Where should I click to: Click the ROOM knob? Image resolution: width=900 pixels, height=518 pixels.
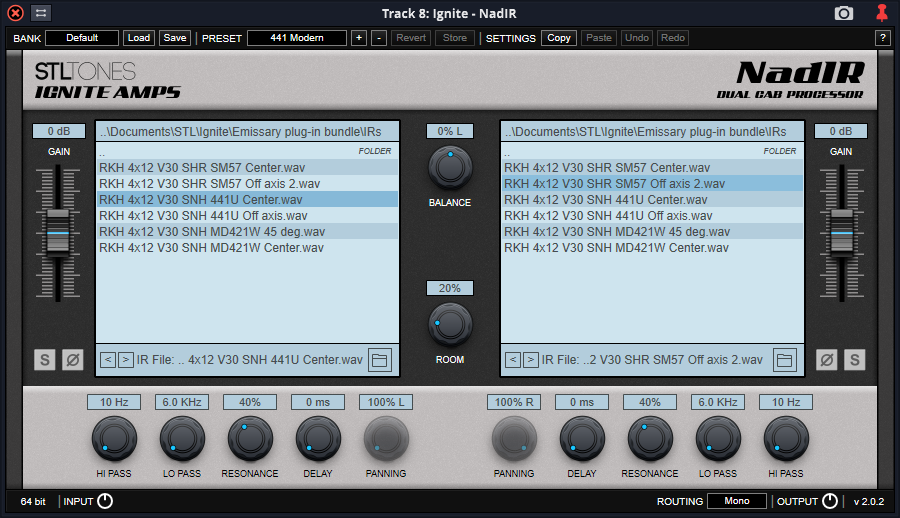450,325
